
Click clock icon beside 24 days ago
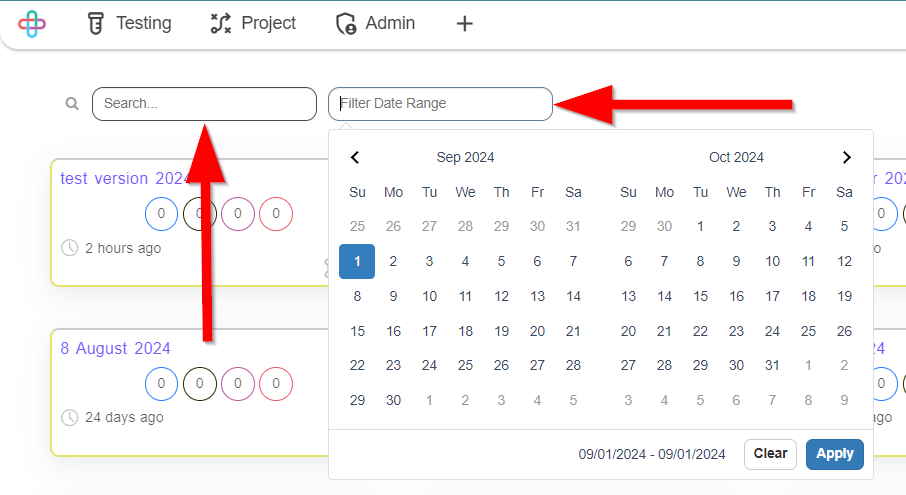pos(69,417)
